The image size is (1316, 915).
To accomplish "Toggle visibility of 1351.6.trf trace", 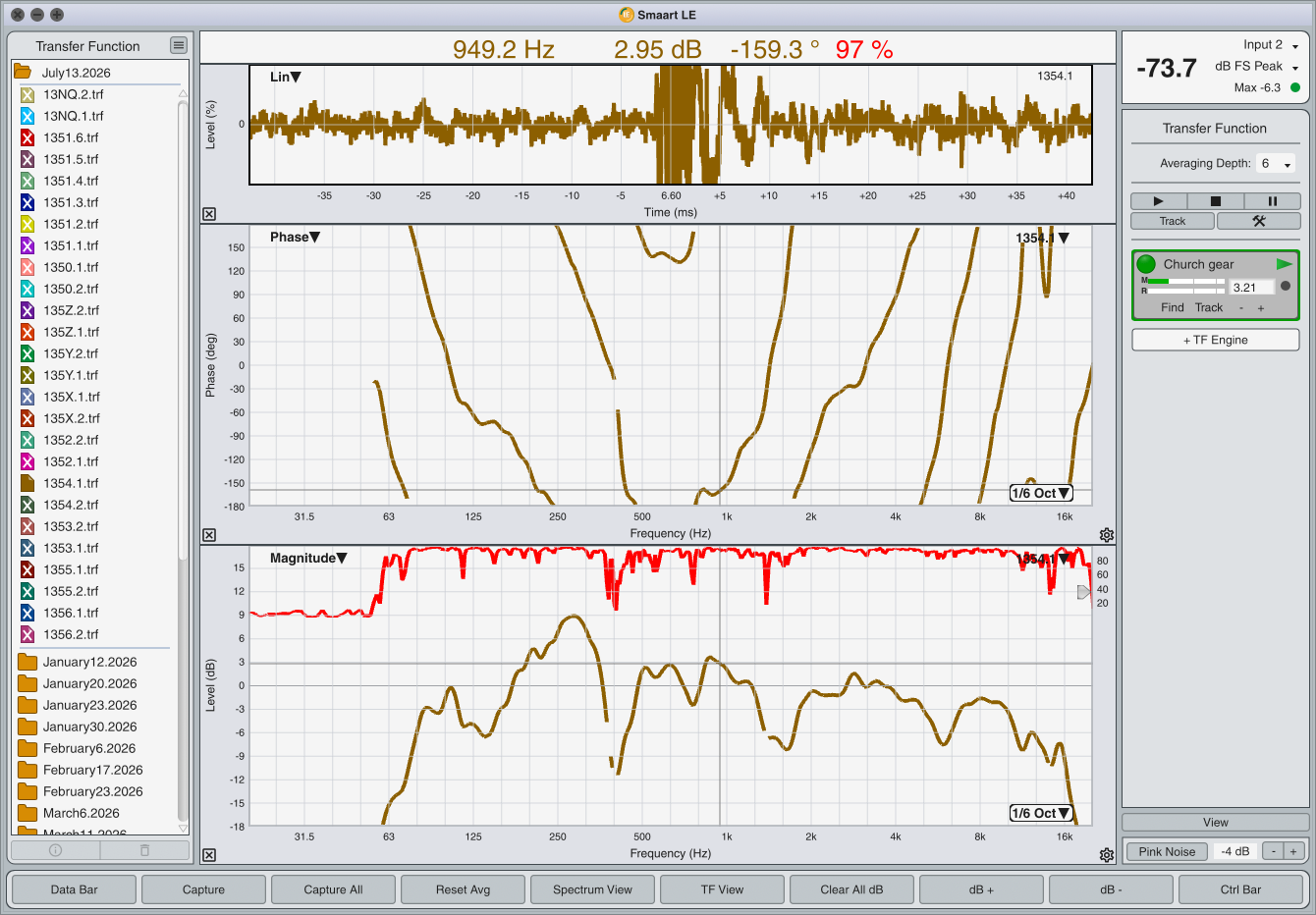I will pyautogui.click(x=27, y=137).
